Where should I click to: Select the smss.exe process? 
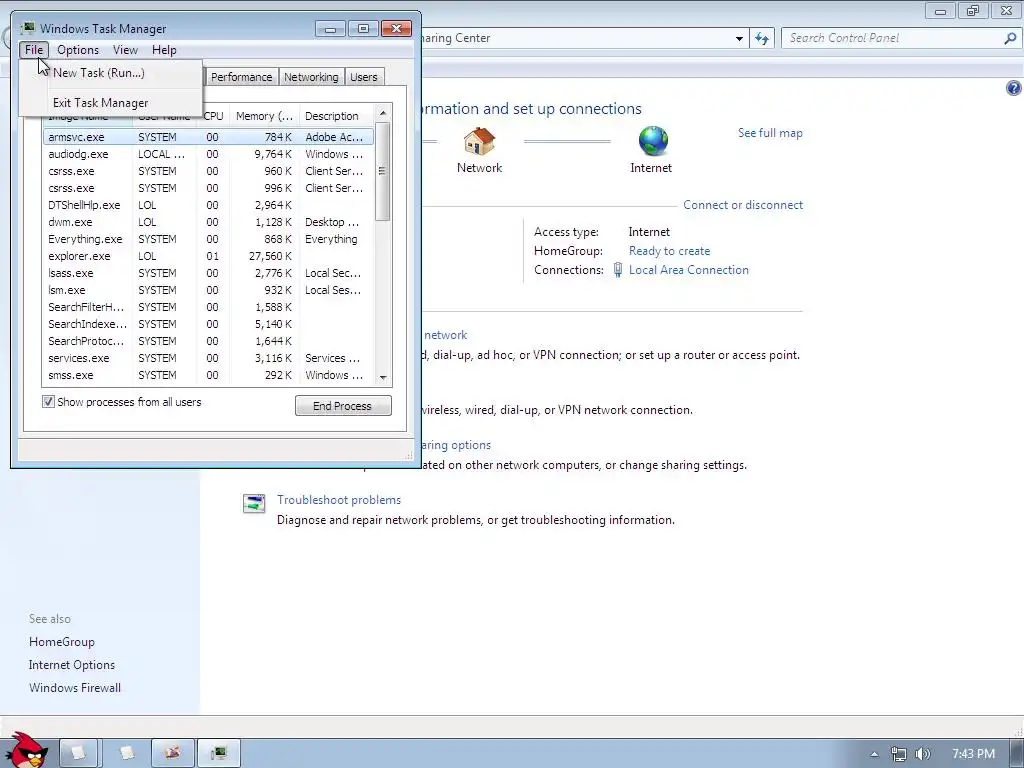[209, 375]
